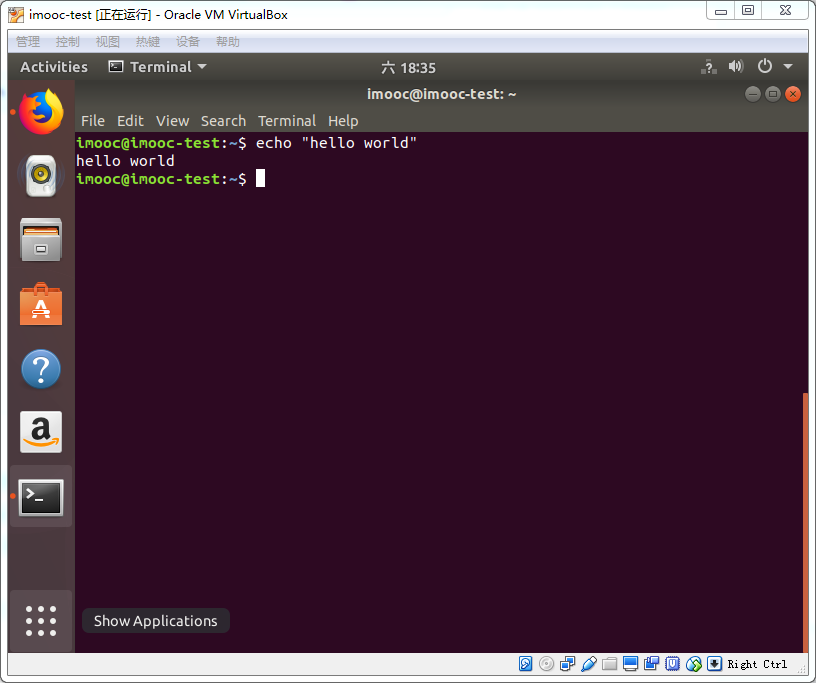Click the volume speaker icon in top bar

point(736,66)
